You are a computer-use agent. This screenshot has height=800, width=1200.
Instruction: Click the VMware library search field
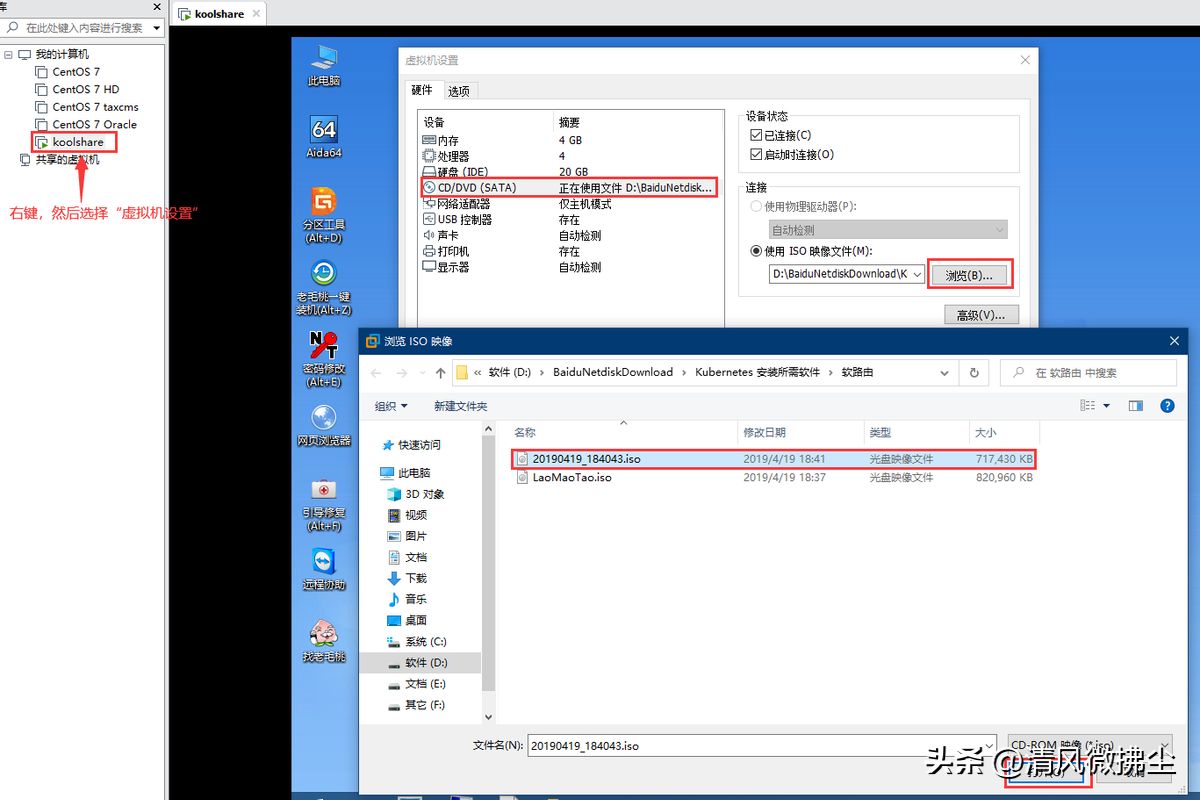tap(83, 28)
